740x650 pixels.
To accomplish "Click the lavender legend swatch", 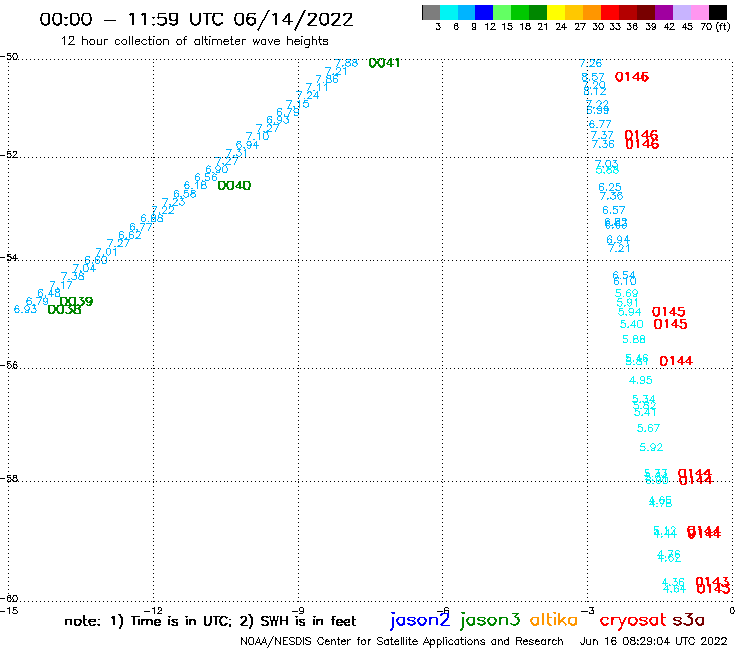I will (x=681, y=12).
